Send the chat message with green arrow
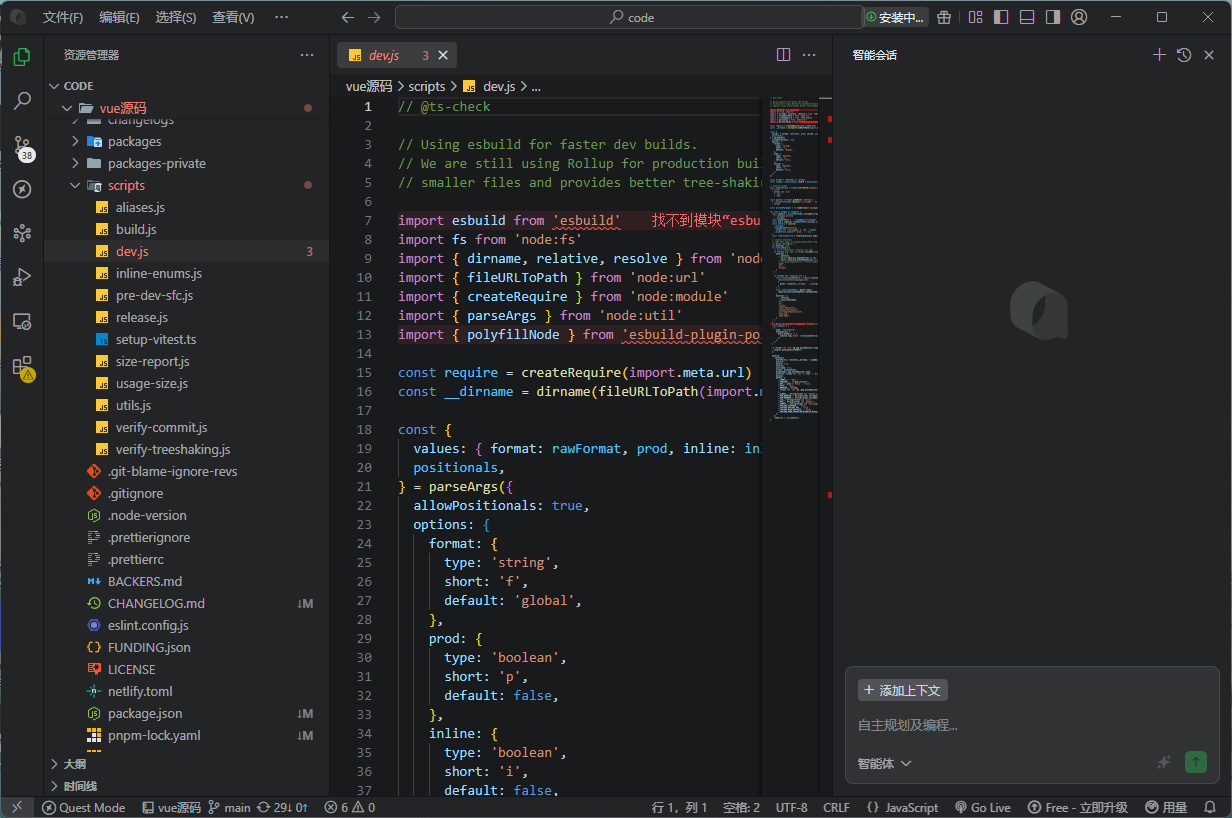The width and height of the screenshot is (1232, 818). coord(1196,762)
